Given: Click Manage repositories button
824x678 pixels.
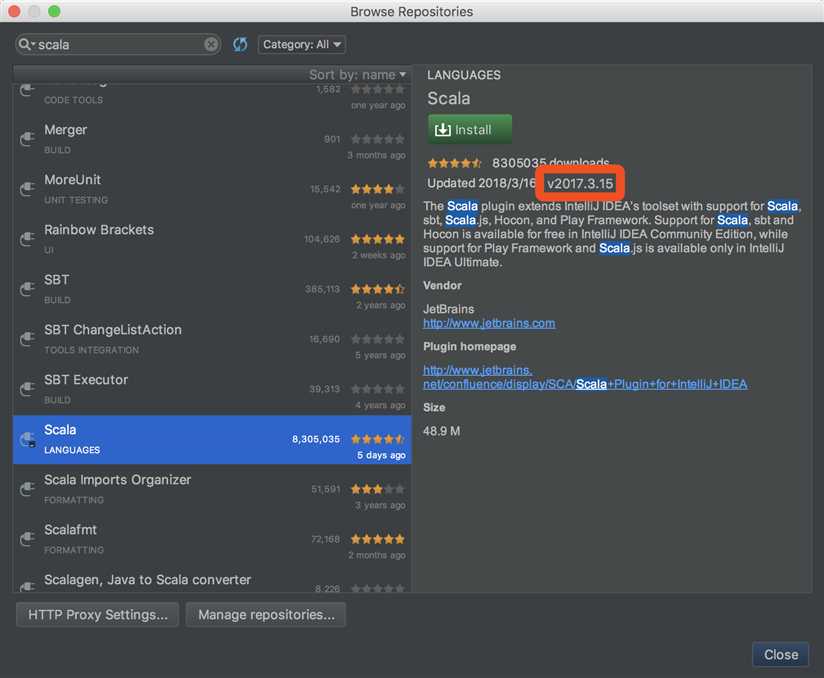Looking at the screenshot, I should (x=266, y=614).
